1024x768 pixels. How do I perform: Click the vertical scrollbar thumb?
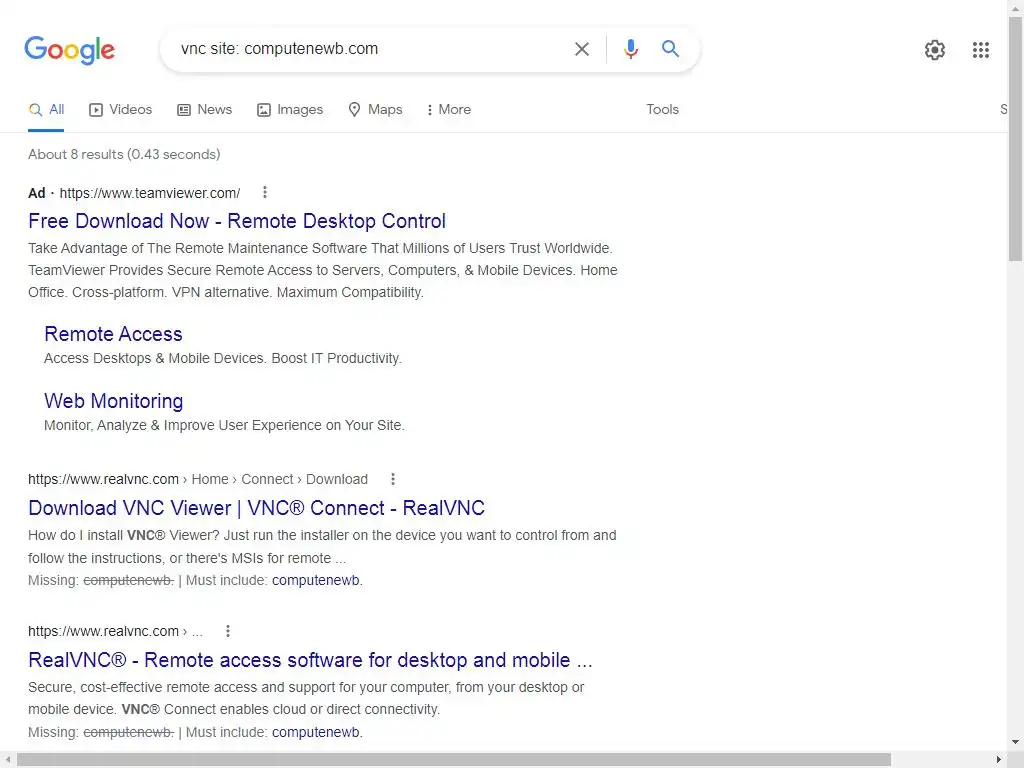point(1016,139)
